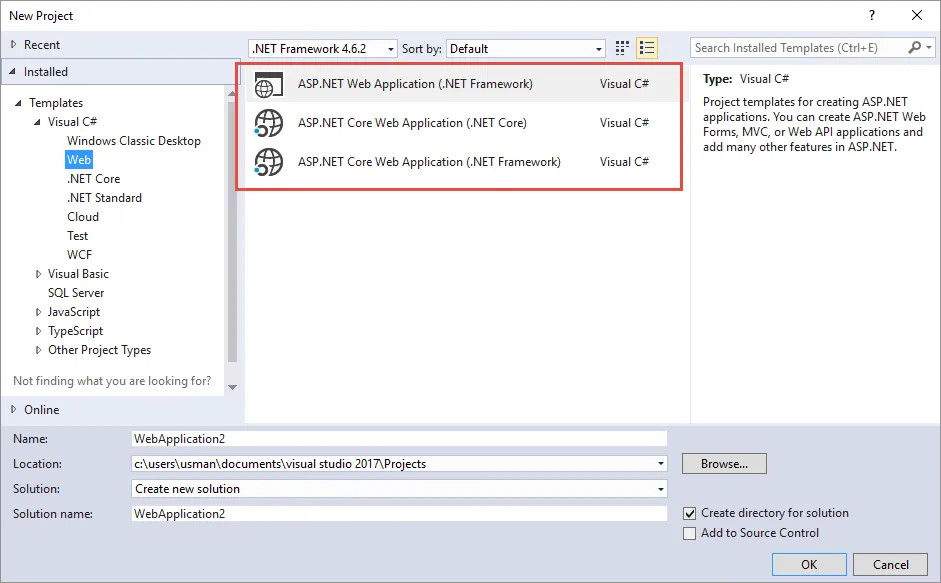This screenshot has width=941, height=583.
Task: Select ASP.NET Web Application (.NET Framework) template
Action: pyautogui.click(x=463, y=84)
